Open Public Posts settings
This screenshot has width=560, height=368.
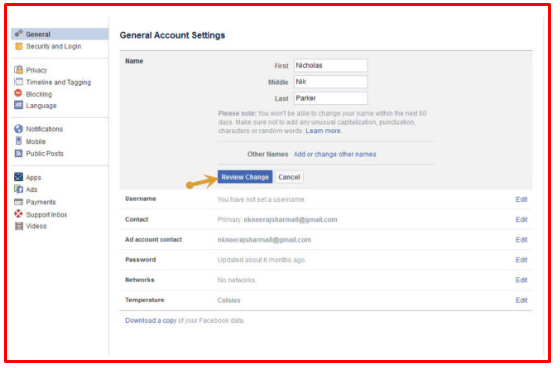click(x=45, y=154)
